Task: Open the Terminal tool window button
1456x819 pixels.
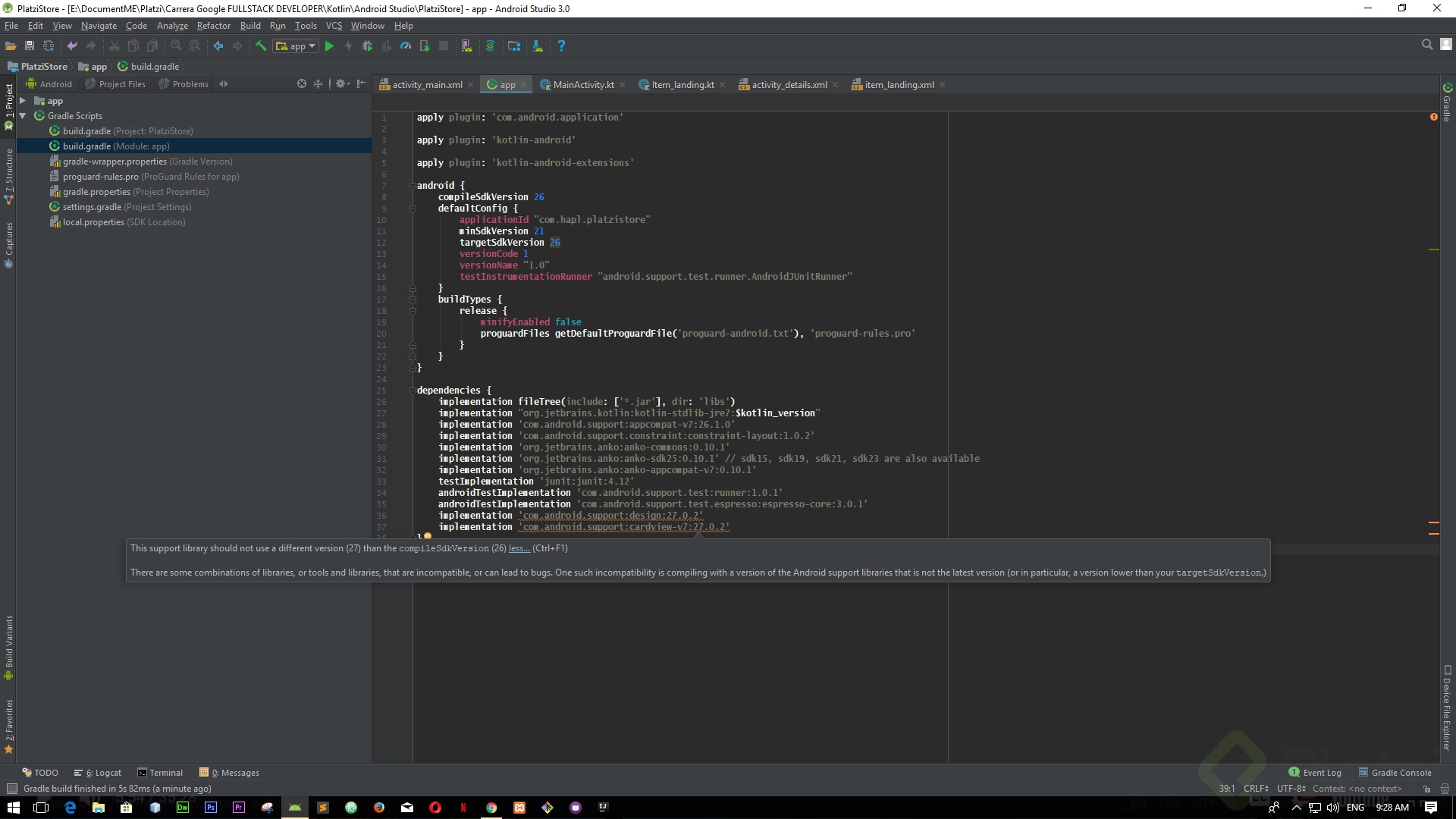Action: coord(160,773)
